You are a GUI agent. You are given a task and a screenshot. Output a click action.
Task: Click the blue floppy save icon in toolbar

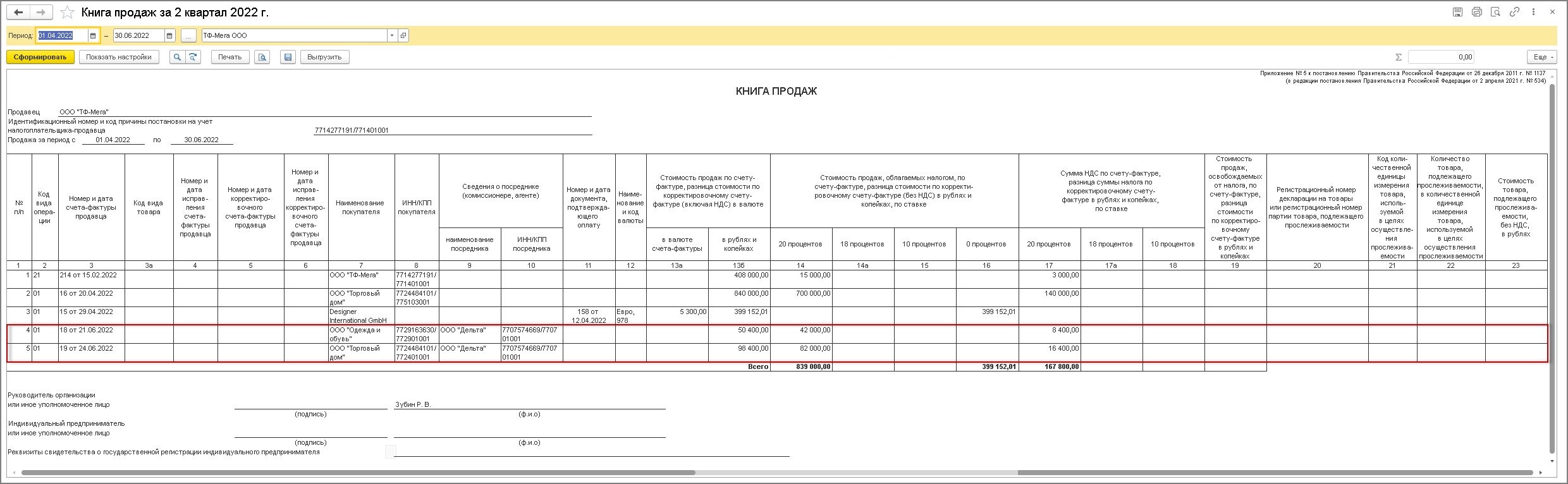[x=288, y=57]
